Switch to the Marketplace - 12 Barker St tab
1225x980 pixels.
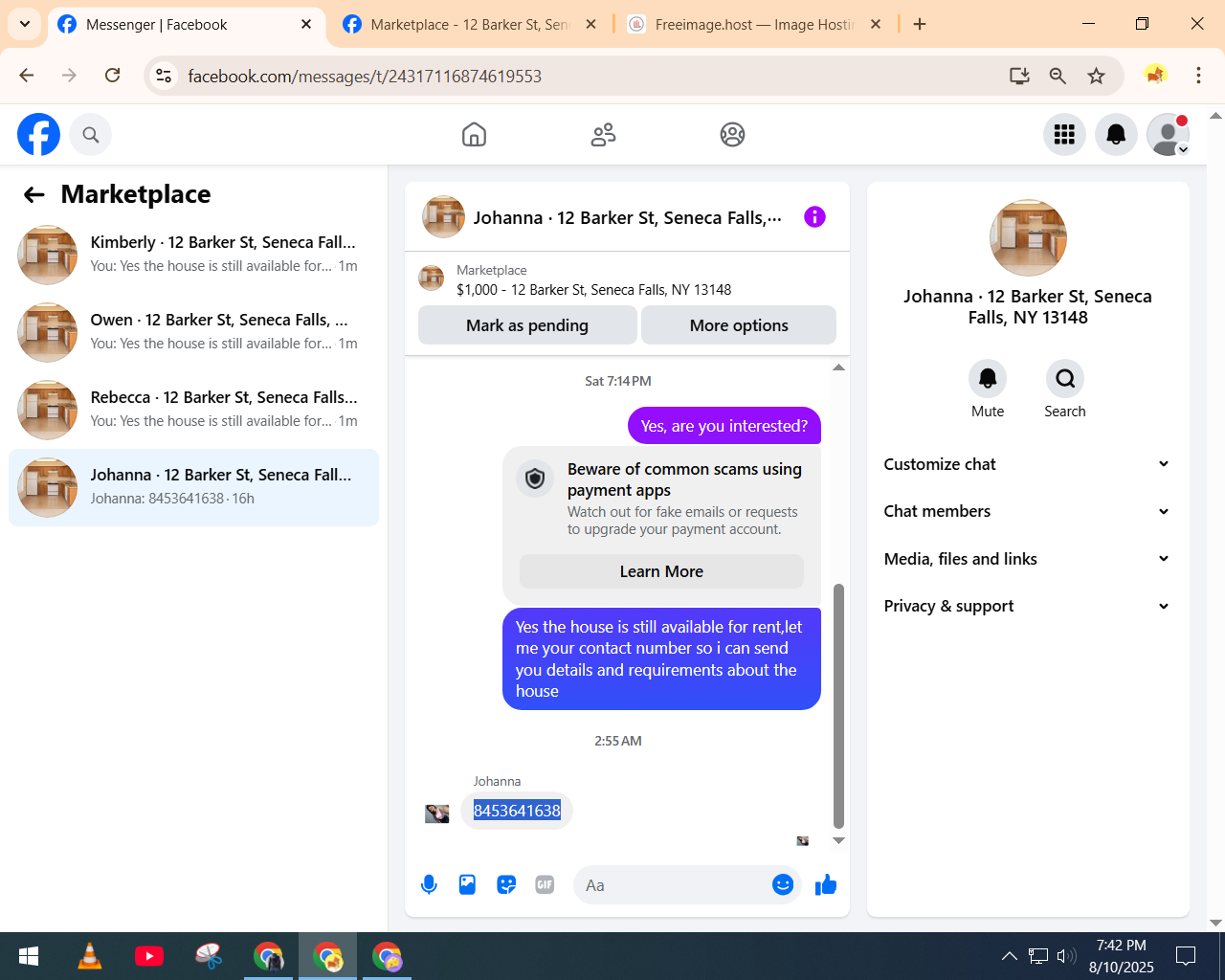pos(469,25)
